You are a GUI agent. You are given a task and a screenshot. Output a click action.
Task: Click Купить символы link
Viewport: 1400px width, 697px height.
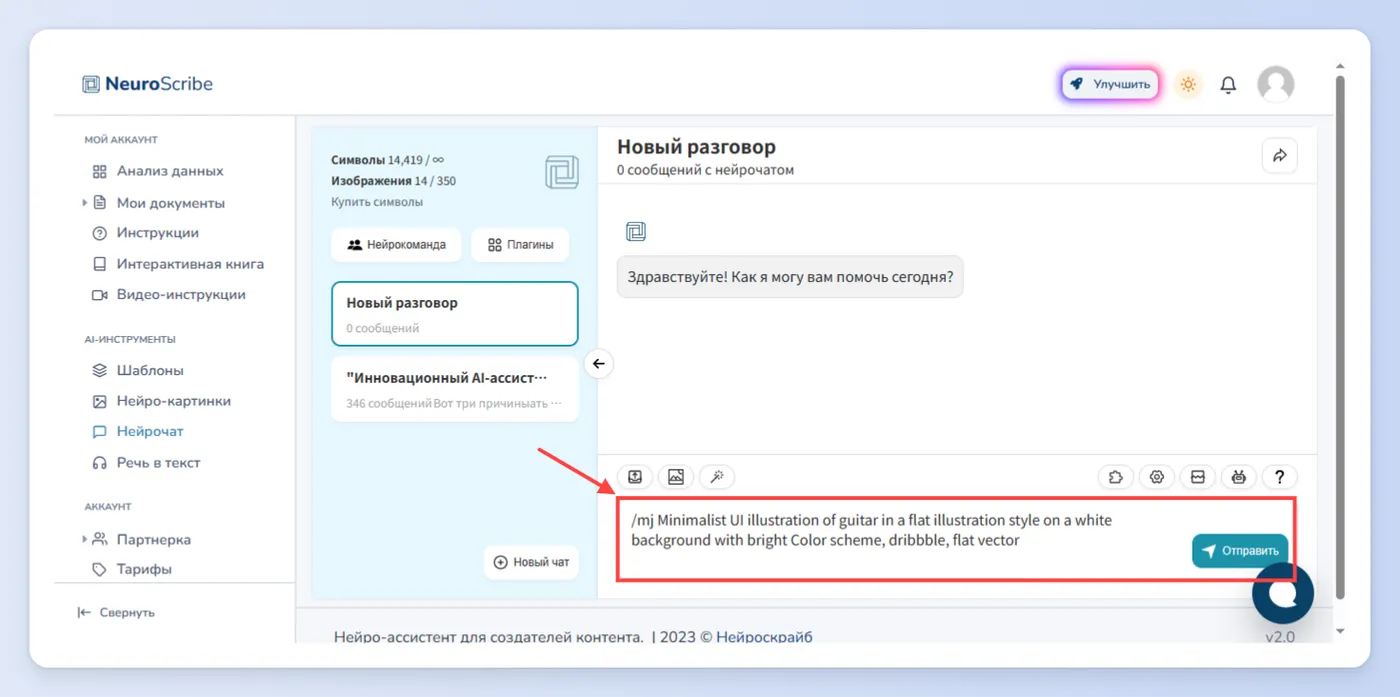377,202
